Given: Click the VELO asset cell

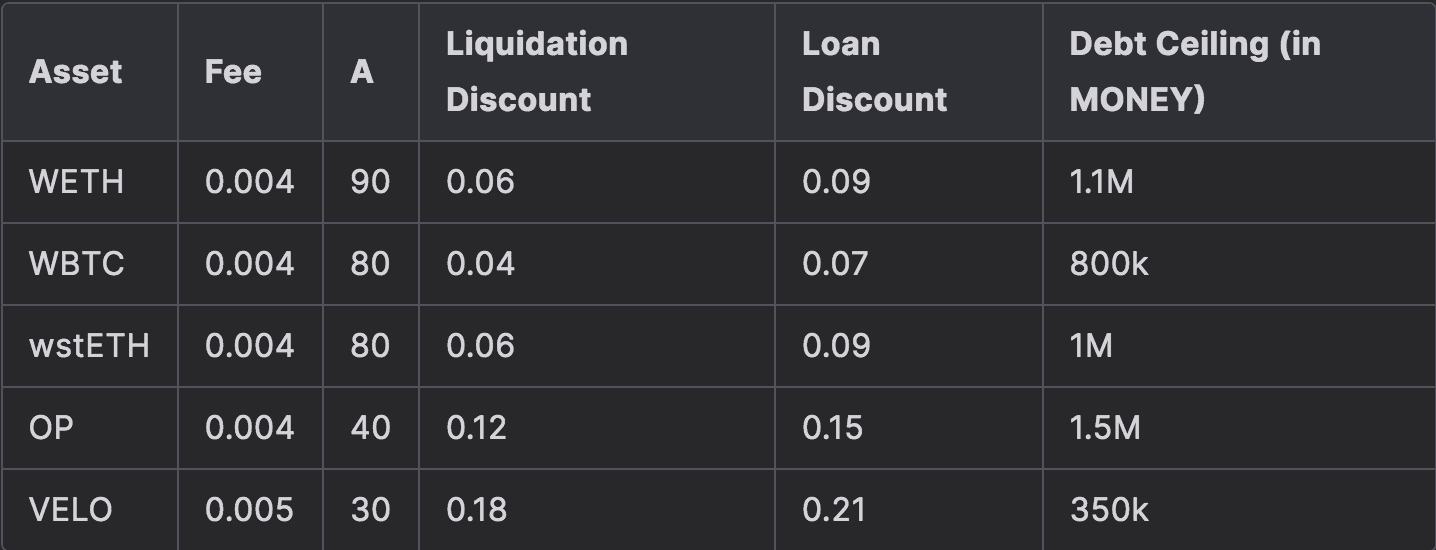Looking at the screenshot, I should 70,510.
